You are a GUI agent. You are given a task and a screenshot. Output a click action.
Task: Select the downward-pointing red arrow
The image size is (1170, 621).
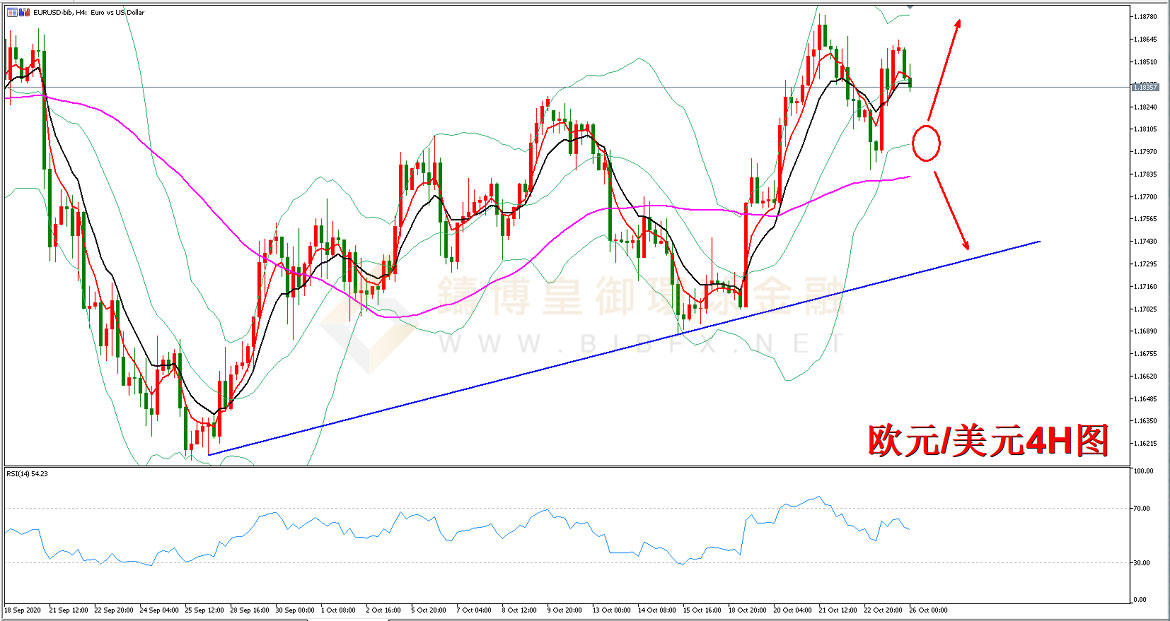click(x=951, y=211)
